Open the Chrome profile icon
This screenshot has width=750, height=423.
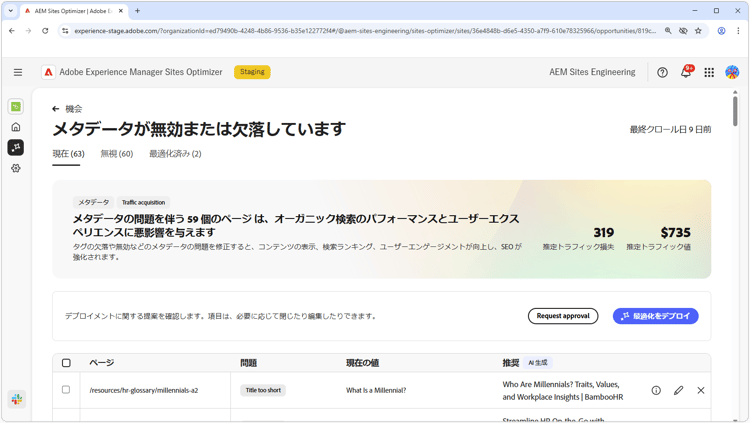721,31
